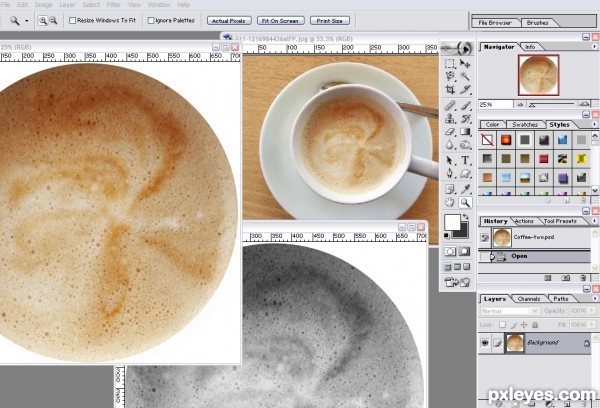Select the Rectangular Marquee tool
This screenshot has width=600, height=408.
click(450, 64)
